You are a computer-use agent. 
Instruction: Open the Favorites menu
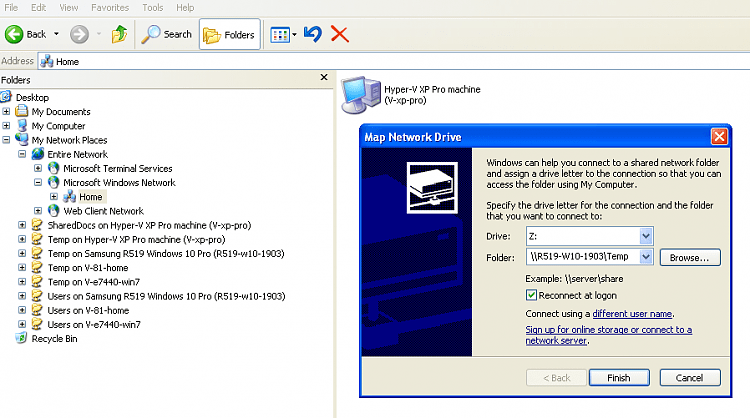point(110,8)
